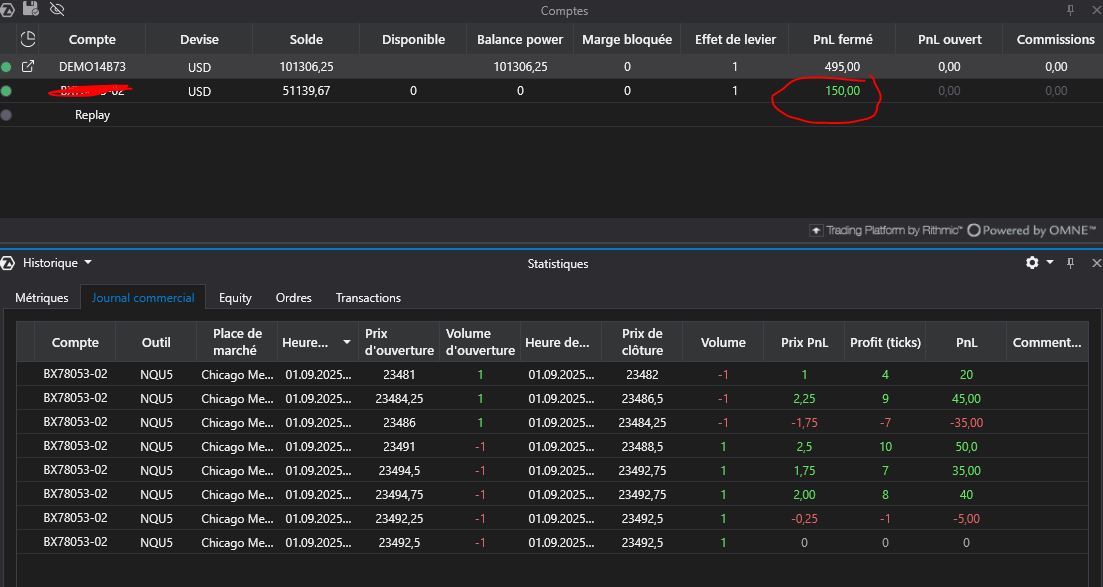Expand the Historique dropdown
The height and width of the screenshot is (587, 1103).
click(x=88, y=263)
